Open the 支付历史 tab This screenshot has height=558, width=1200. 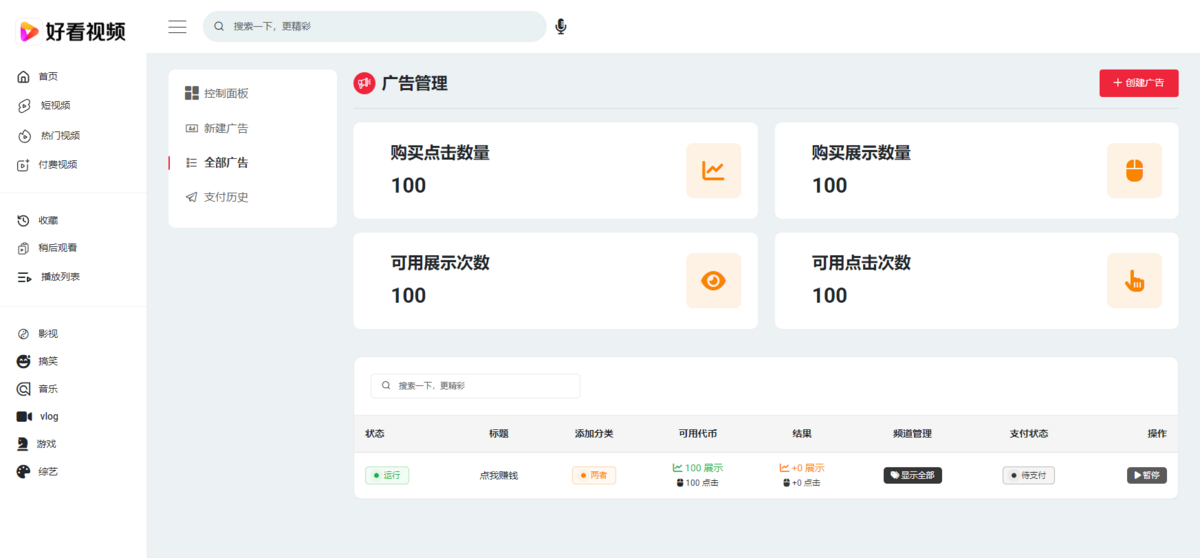225,197
